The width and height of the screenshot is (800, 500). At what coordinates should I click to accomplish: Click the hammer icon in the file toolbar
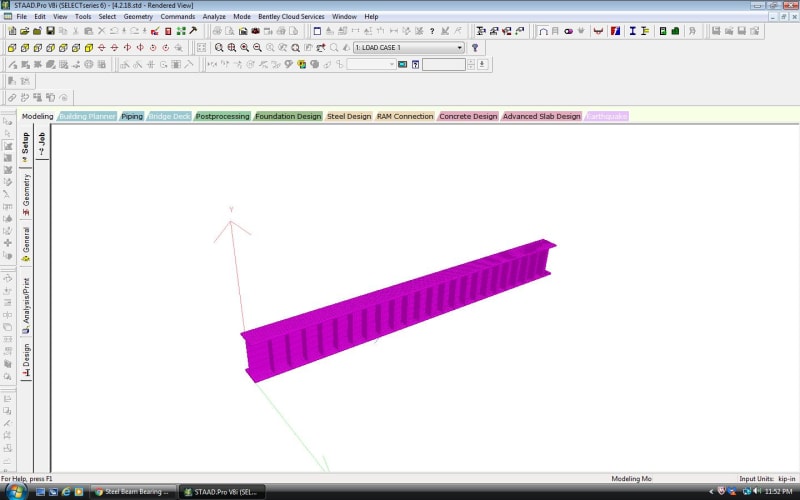pyautogui.click(x=193, y=31)
